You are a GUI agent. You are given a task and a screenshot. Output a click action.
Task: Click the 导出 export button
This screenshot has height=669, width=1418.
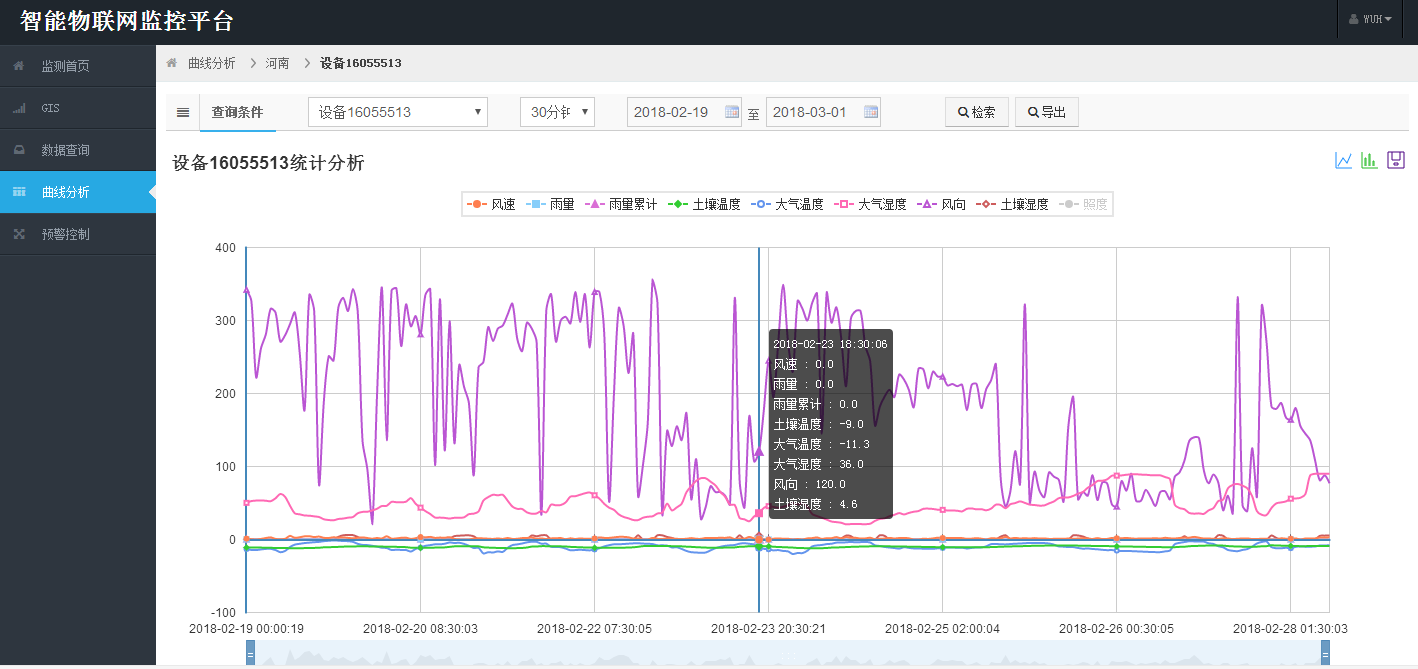(1046, 112)
